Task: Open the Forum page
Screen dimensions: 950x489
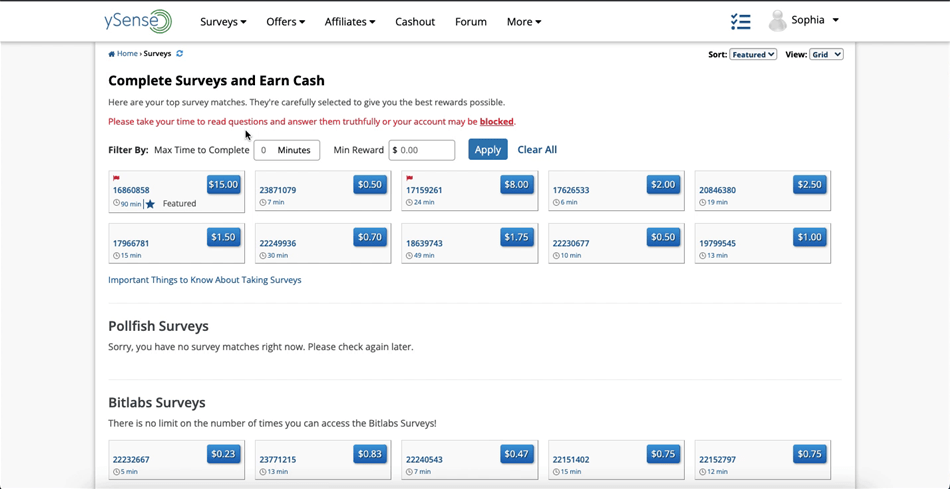Action: pyautogui.click(x=471, y=22)
